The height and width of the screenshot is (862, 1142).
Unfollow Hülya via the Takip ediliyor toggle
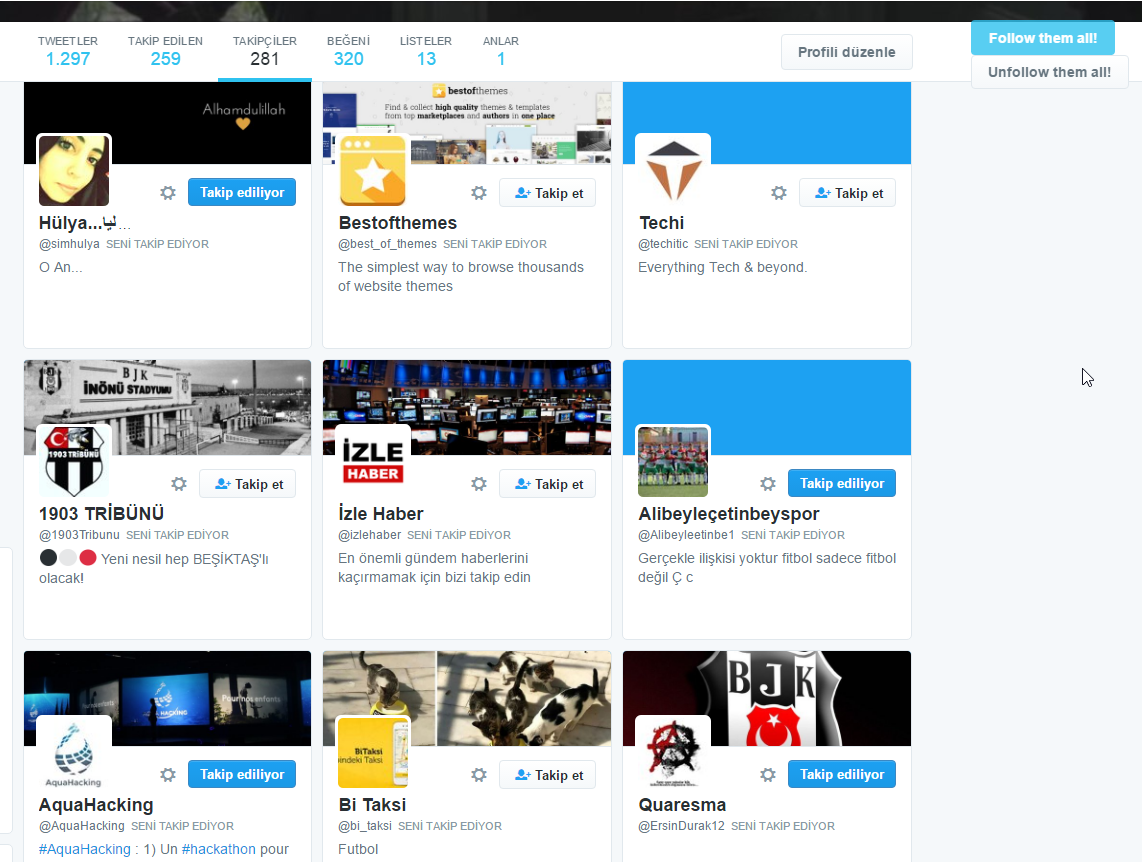(241, 192)
